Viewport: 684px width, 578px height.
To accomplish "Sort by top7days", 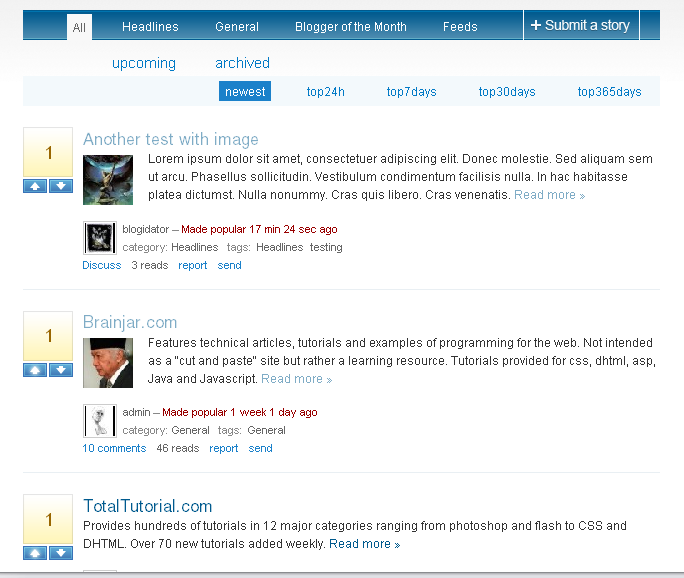I will point(411,92).
